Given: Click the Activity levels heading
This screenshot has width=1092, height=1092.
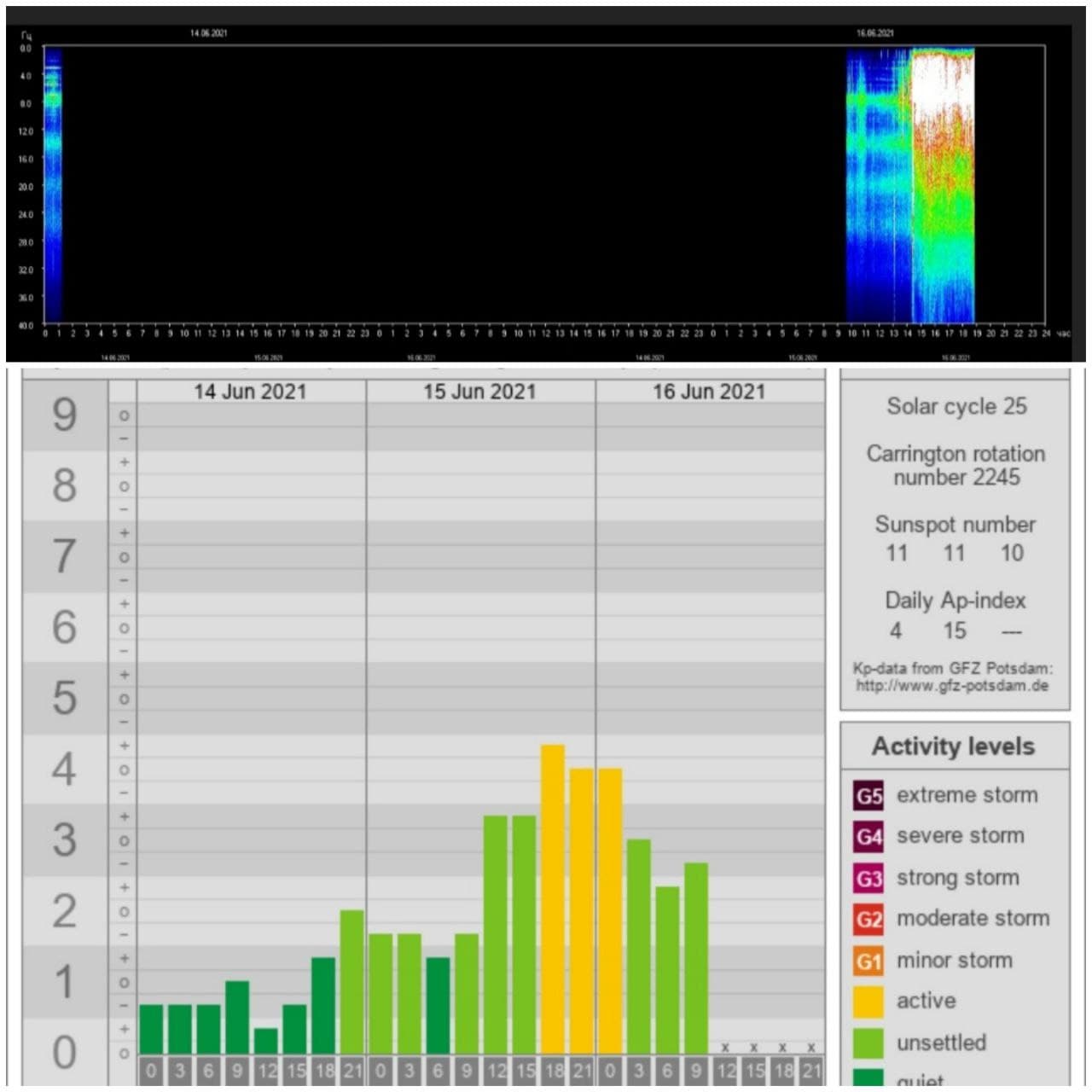Looking at the screenshot, I should point(953,746).
